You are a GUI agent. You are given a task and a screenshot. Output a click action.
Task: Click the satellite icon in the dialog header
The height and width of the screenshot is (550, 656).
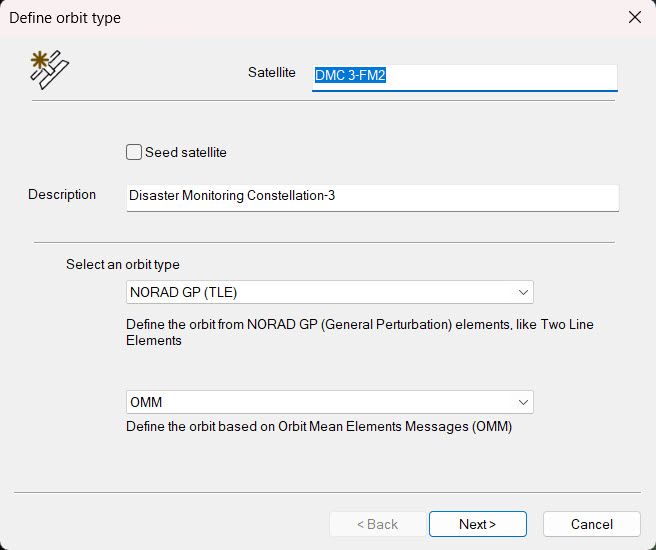[50, 70]
